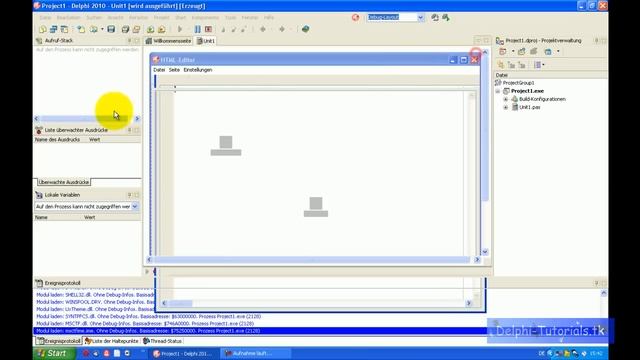Click the Datei column header in project manager
The width and height of the screenshot is (640, 360).
551,75
